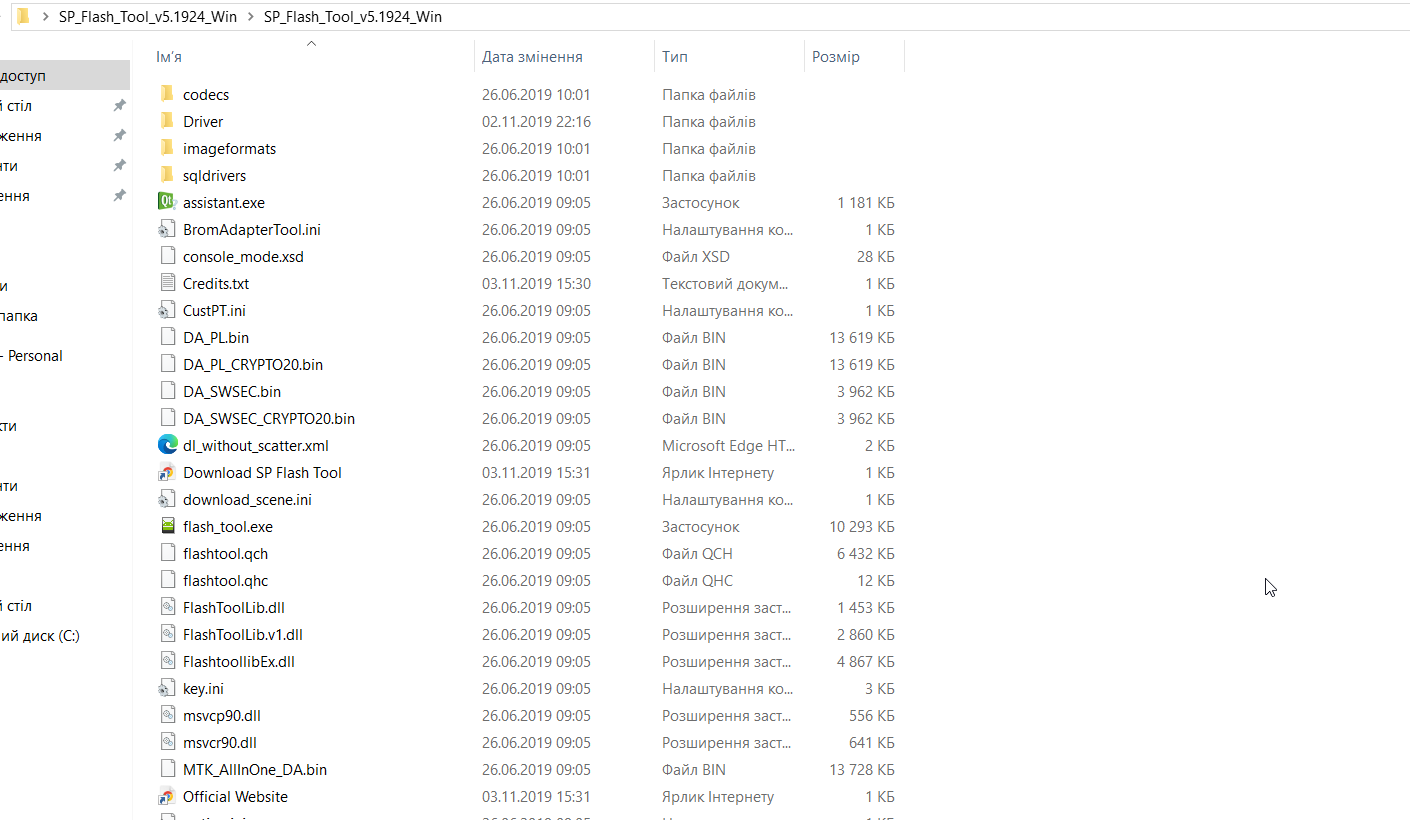This screenshot has height=820, width=1410.
Task: Click the MTK_AllInOne_DA.bin file icon
Action: coord(167,769)
